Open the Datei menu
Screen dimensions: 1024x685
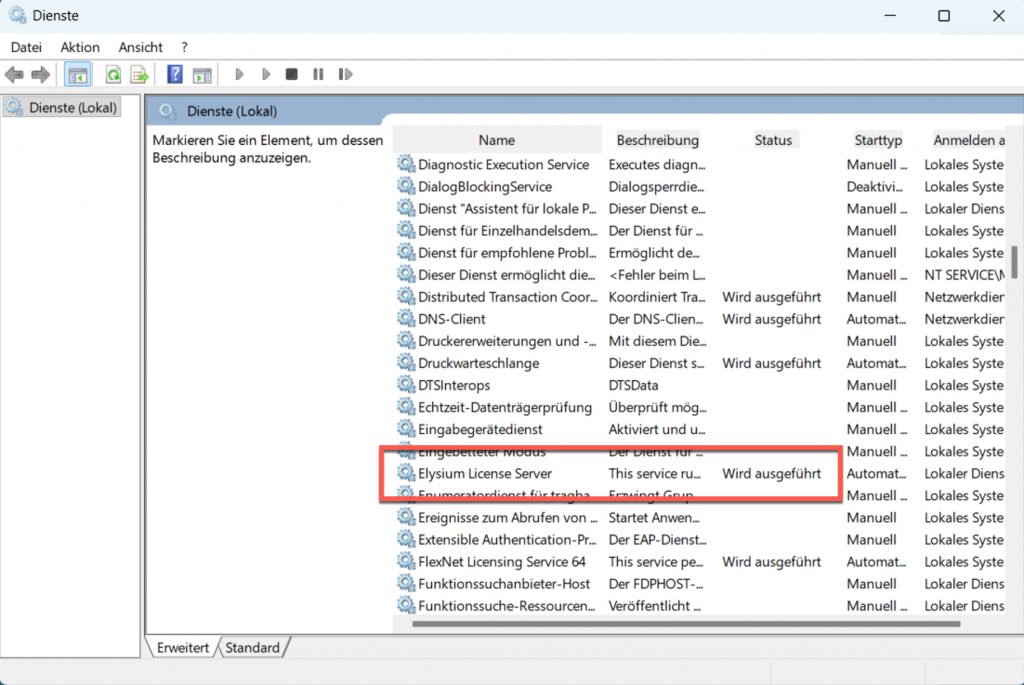[x=26, y=47]
